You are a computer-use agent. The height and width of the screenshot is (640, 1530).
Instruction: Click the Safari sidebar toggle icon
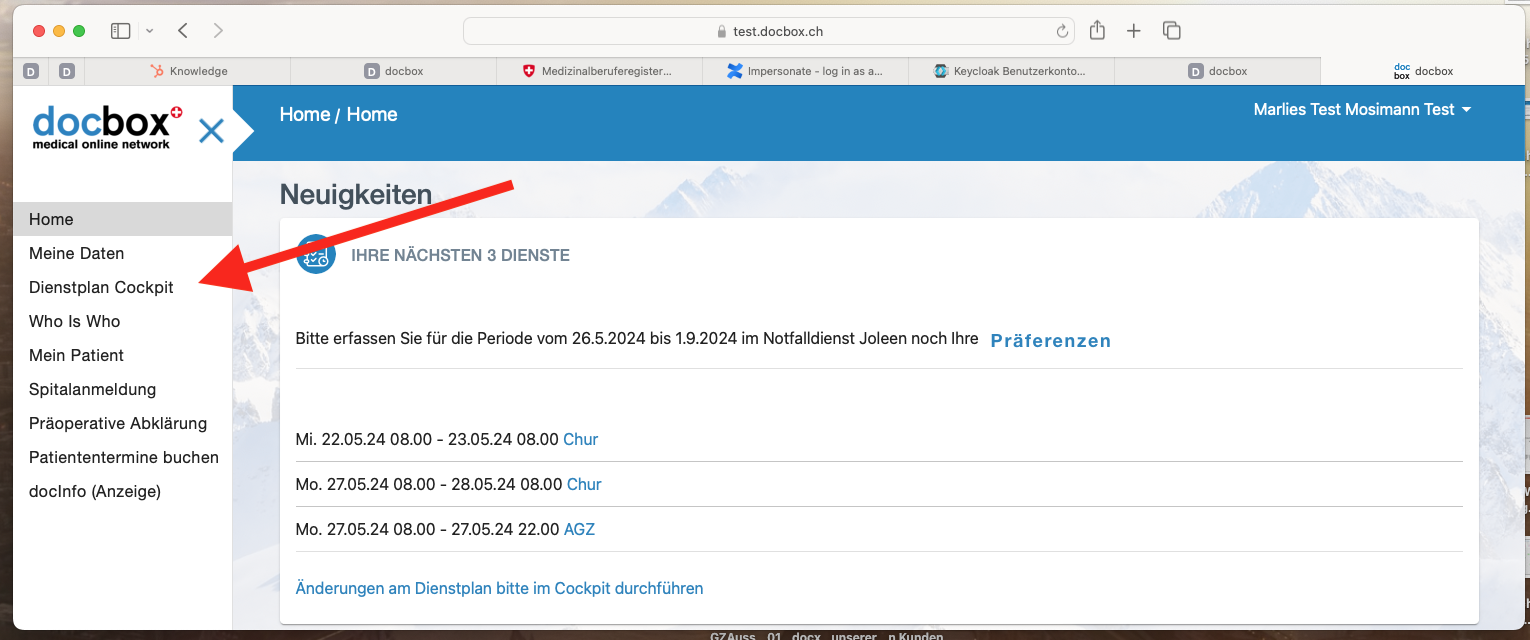pos(121,31)
